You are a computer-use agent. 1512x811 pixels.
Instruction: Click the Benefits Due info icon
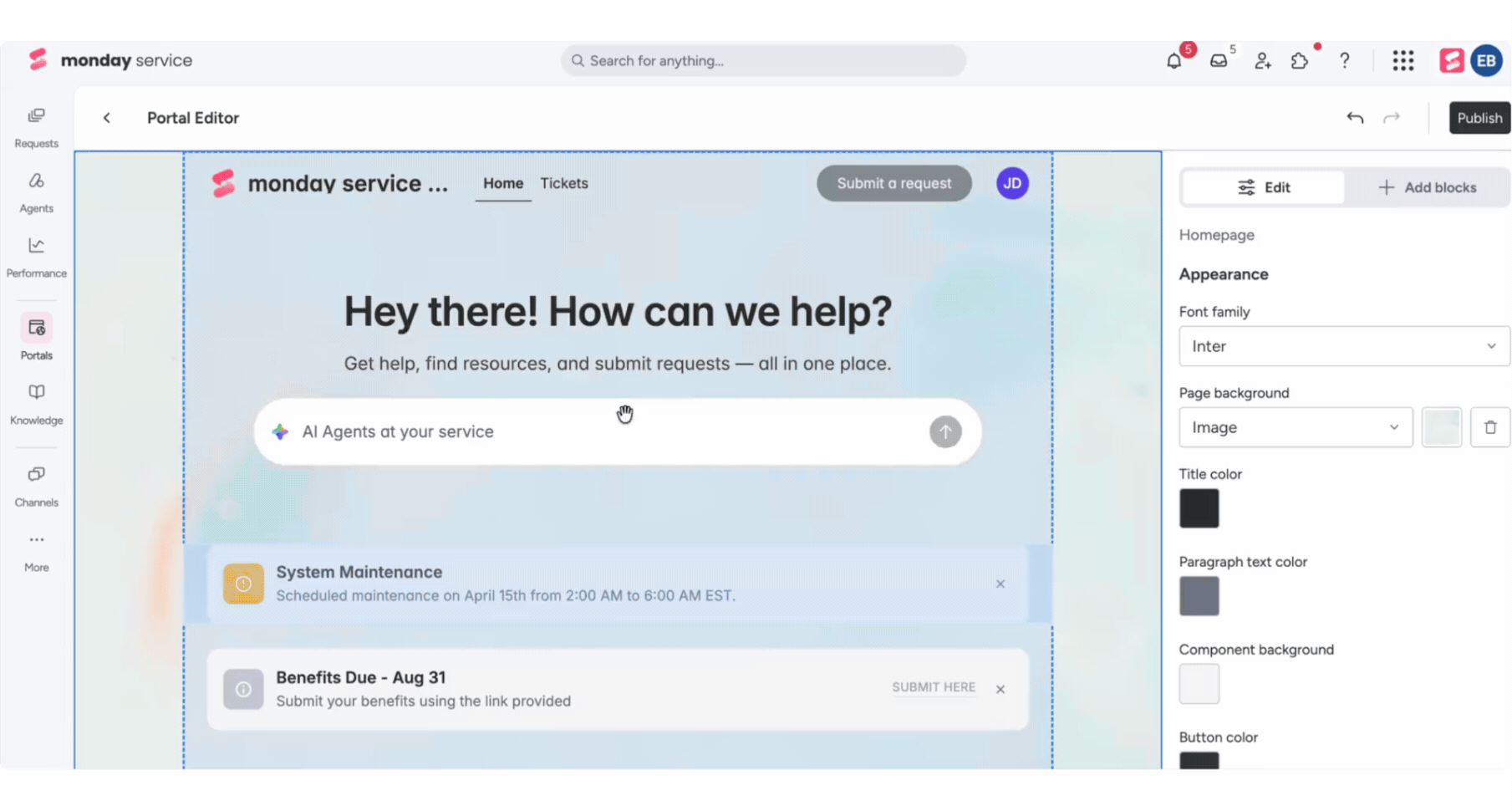point(243,689)
